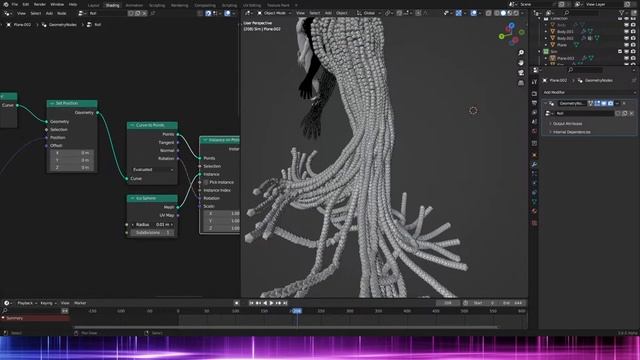Hide Body.001 in viewport

pyautogui.click(x=627, y=31)
